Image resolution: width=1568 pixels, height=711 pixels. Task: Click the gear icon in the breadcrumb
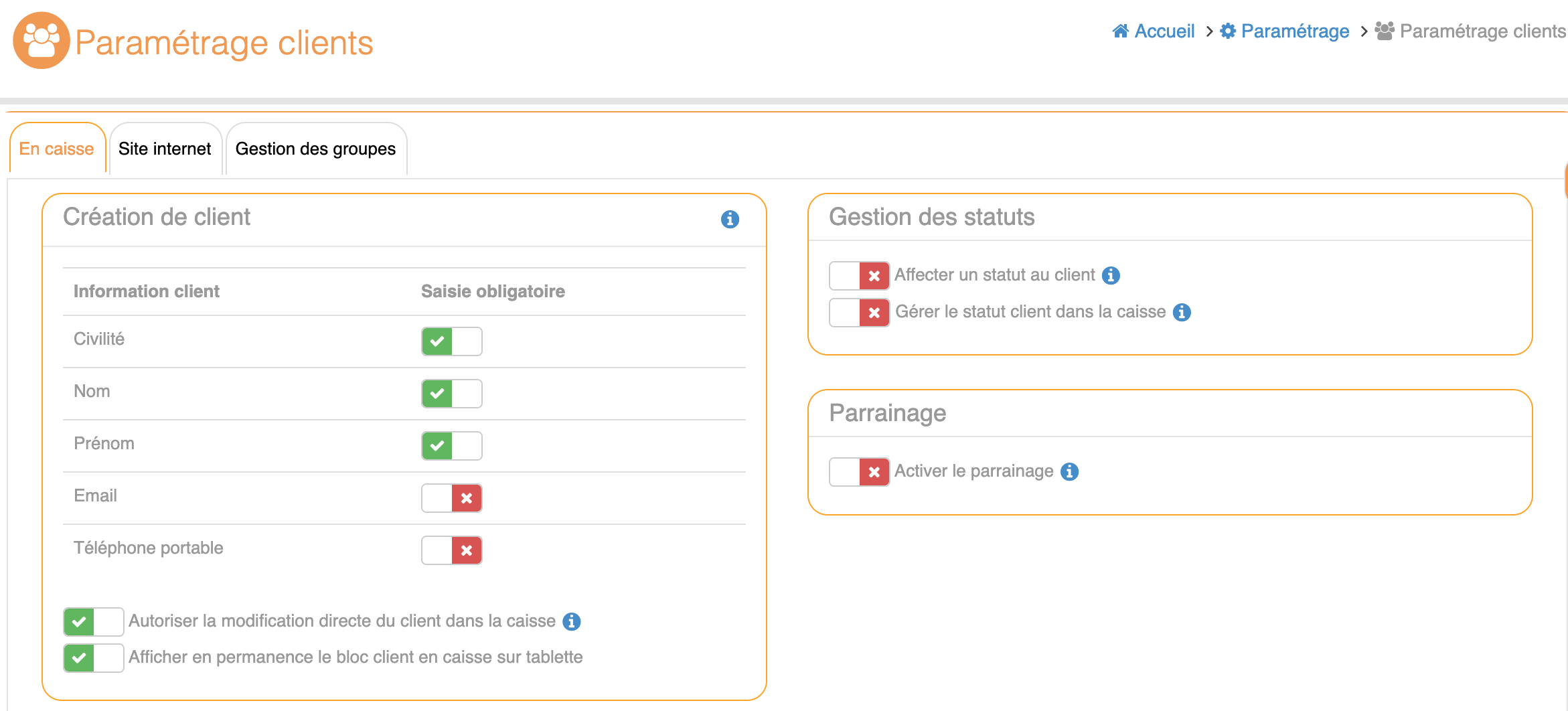coord(1227,31)
